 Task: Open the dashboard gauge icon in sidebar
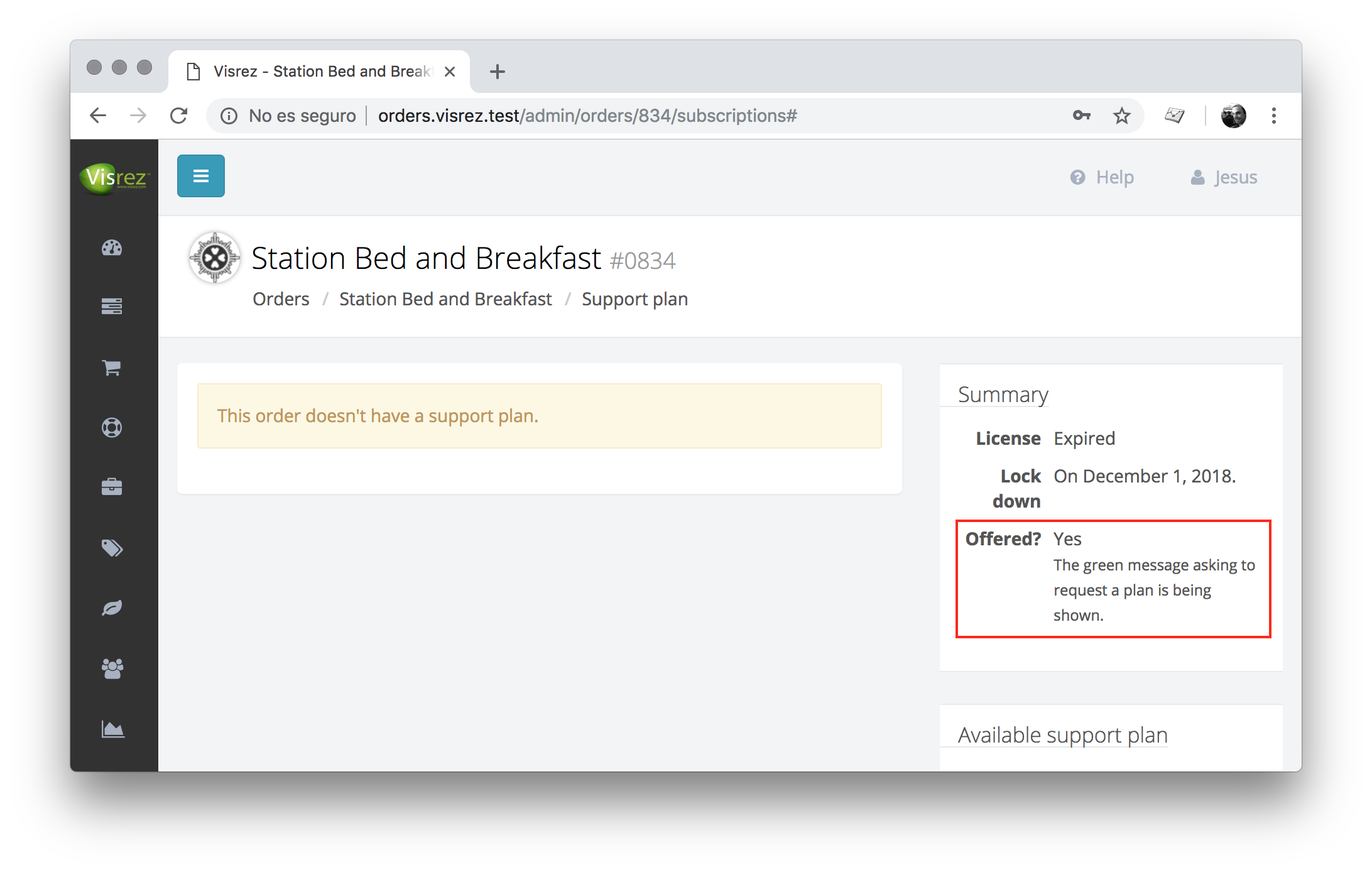(x=112, y=248)
